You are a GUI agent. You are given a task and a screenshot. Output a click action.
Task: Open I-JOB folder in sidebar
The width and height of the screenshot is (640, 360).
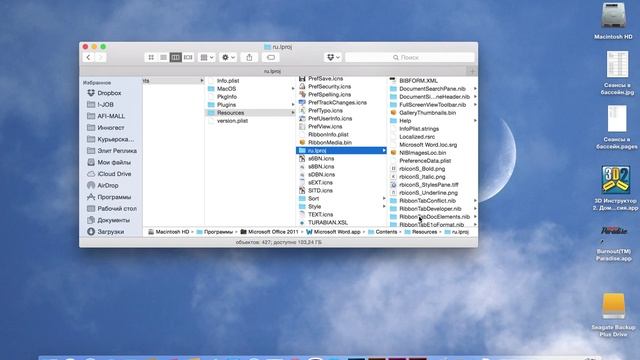pyautogui.click(x=105, y=104)
